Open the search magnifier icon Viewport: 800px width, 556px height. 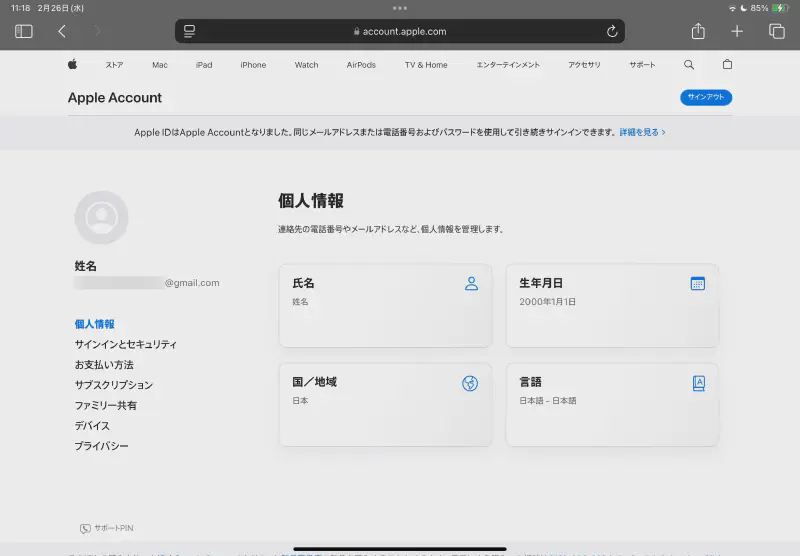(689, 65)
